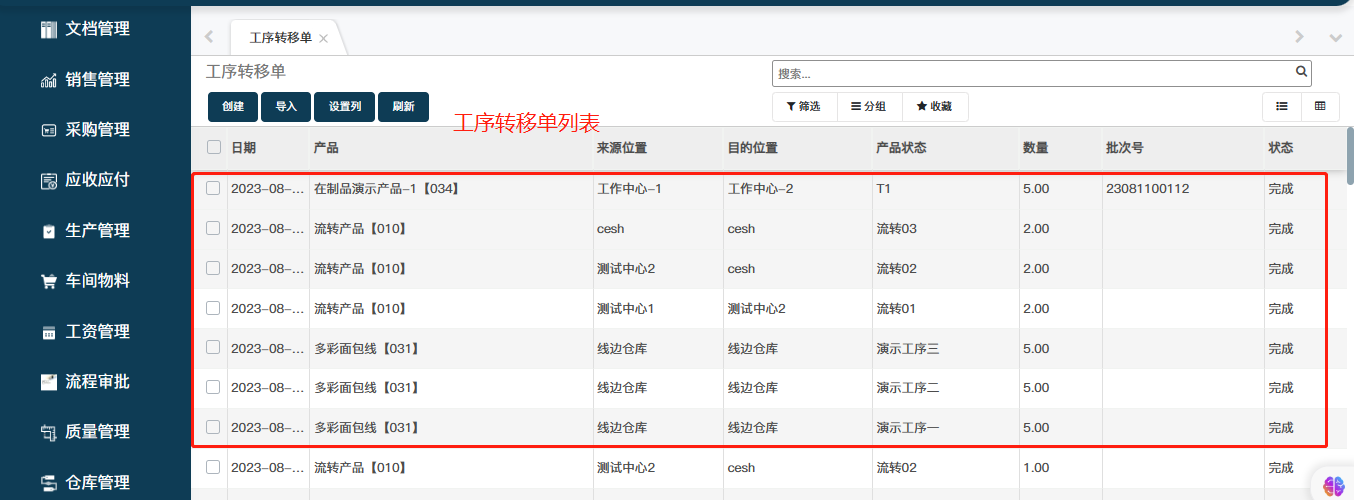
Task: Check the row for 在制品演示产品-1【034】
Action: point(213,188)
